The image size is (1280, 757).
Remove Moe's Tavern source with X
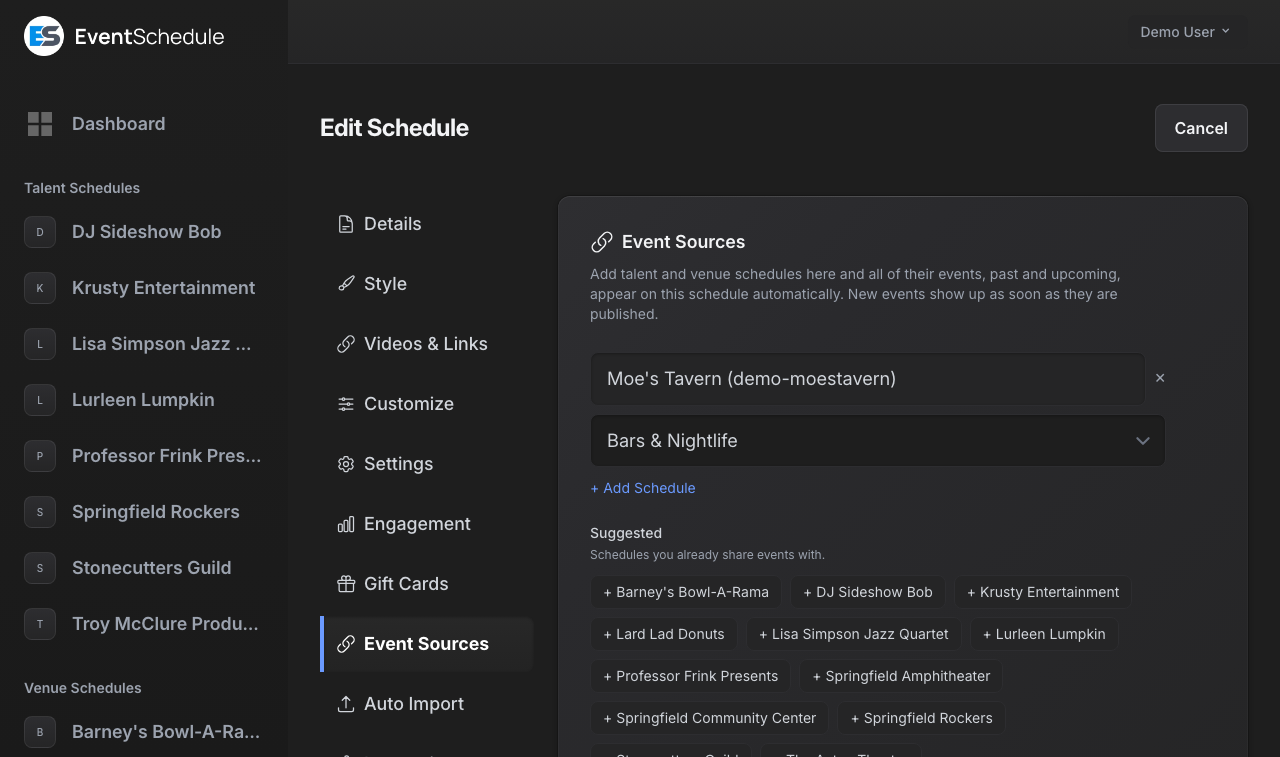pos(1160,378)
